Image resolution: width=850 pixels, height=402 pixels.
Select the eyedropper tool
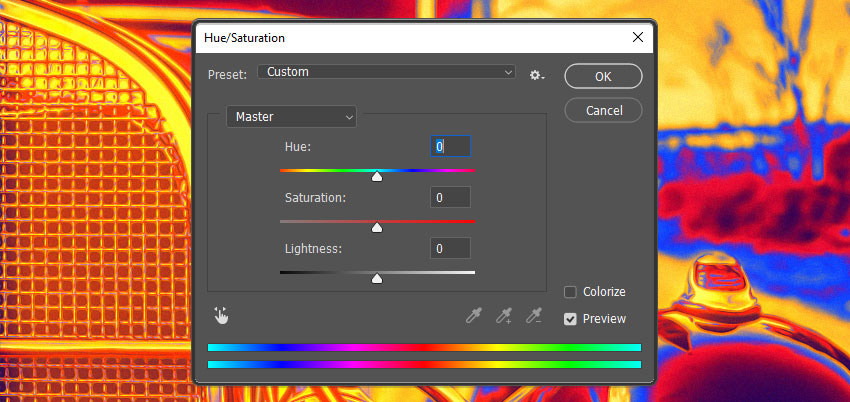tap(474, 316)
